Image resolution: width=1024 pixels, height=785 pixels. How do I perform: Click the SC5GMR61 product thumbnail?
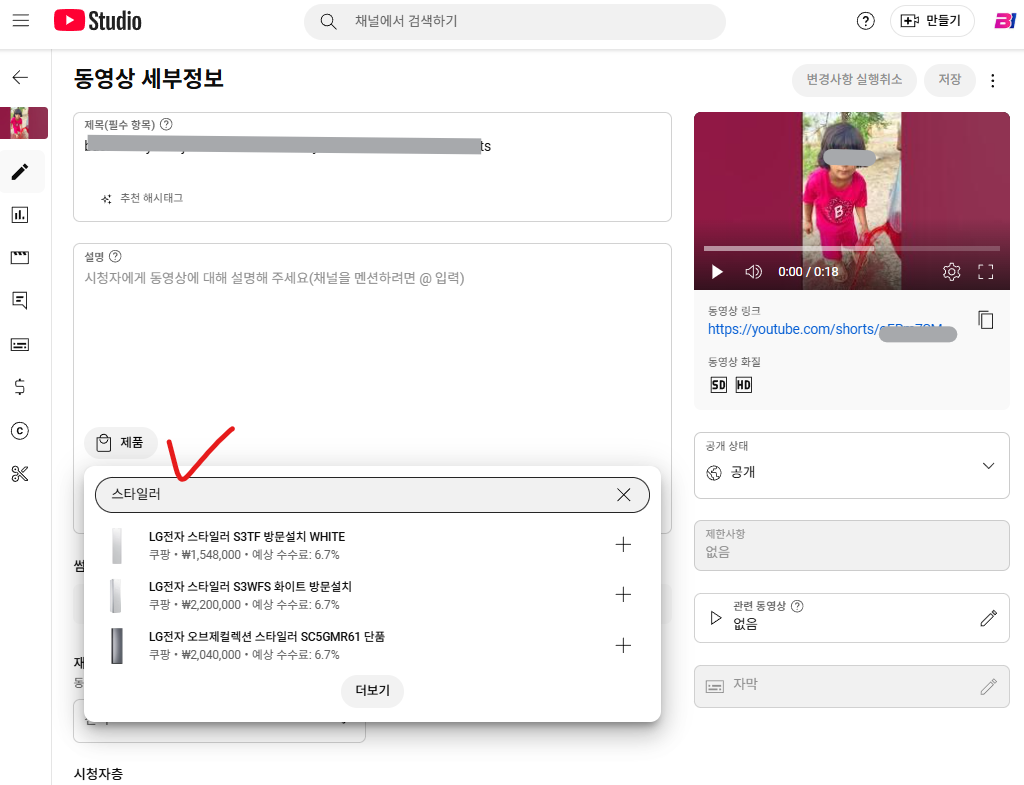(117, 645)
